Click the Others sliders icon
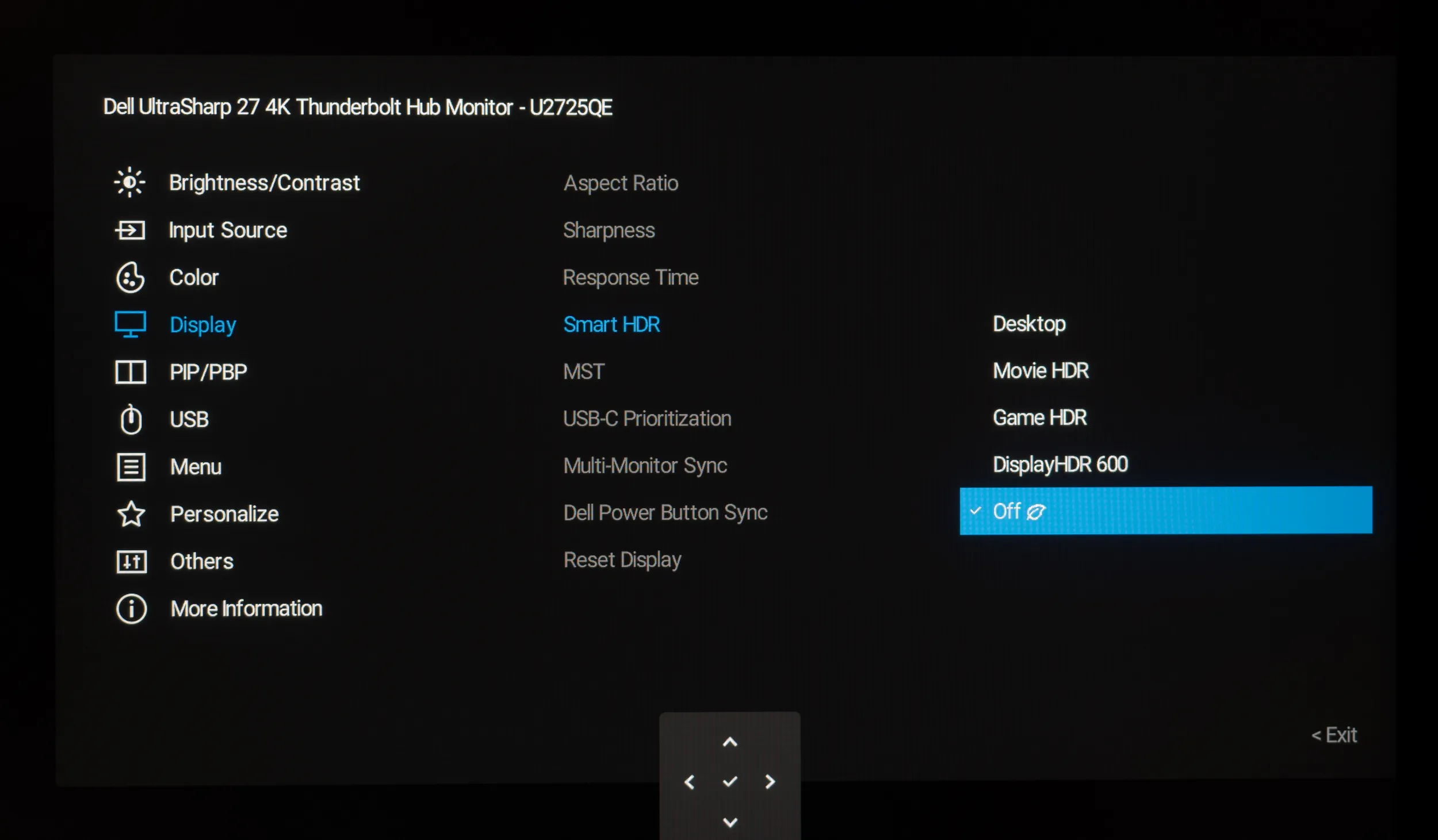 tap(132, 562)
